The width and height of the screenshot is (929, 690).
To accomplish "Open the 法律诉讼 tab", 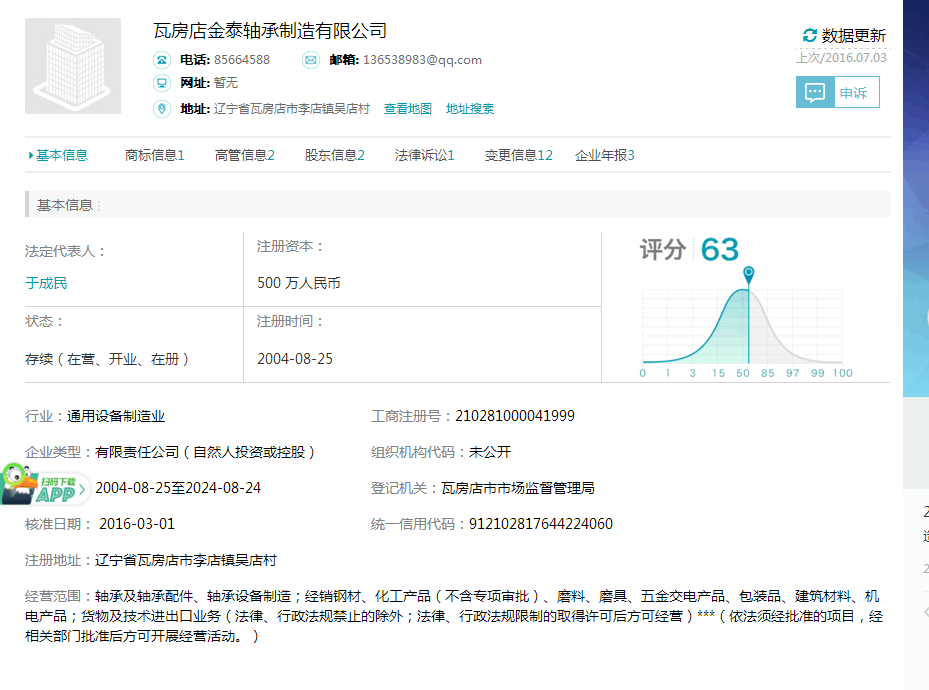I will (x=424, y=155).
